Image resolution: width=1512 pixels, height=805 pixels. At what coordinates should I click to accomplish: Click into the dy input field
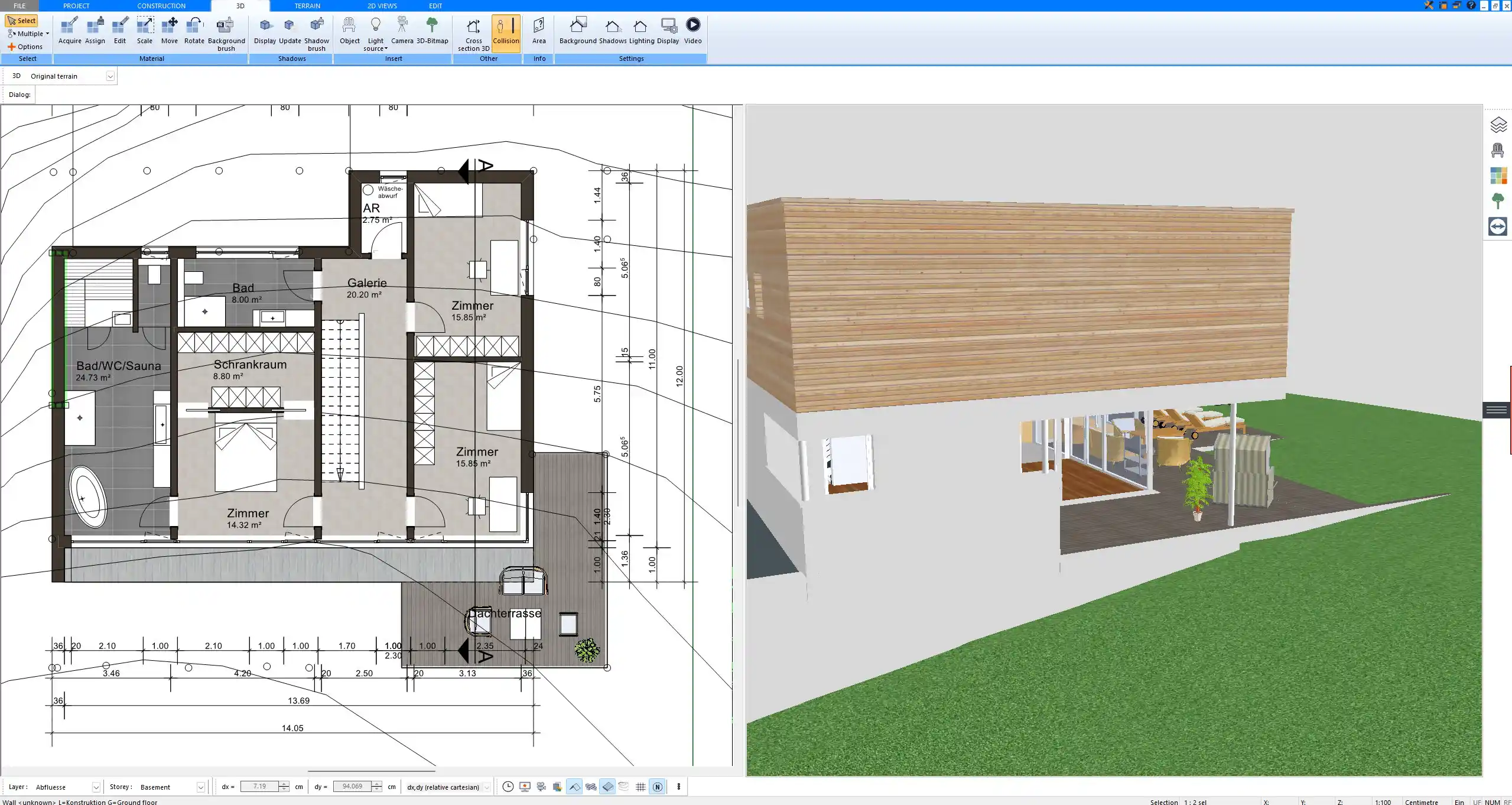[x=352, y=787]
